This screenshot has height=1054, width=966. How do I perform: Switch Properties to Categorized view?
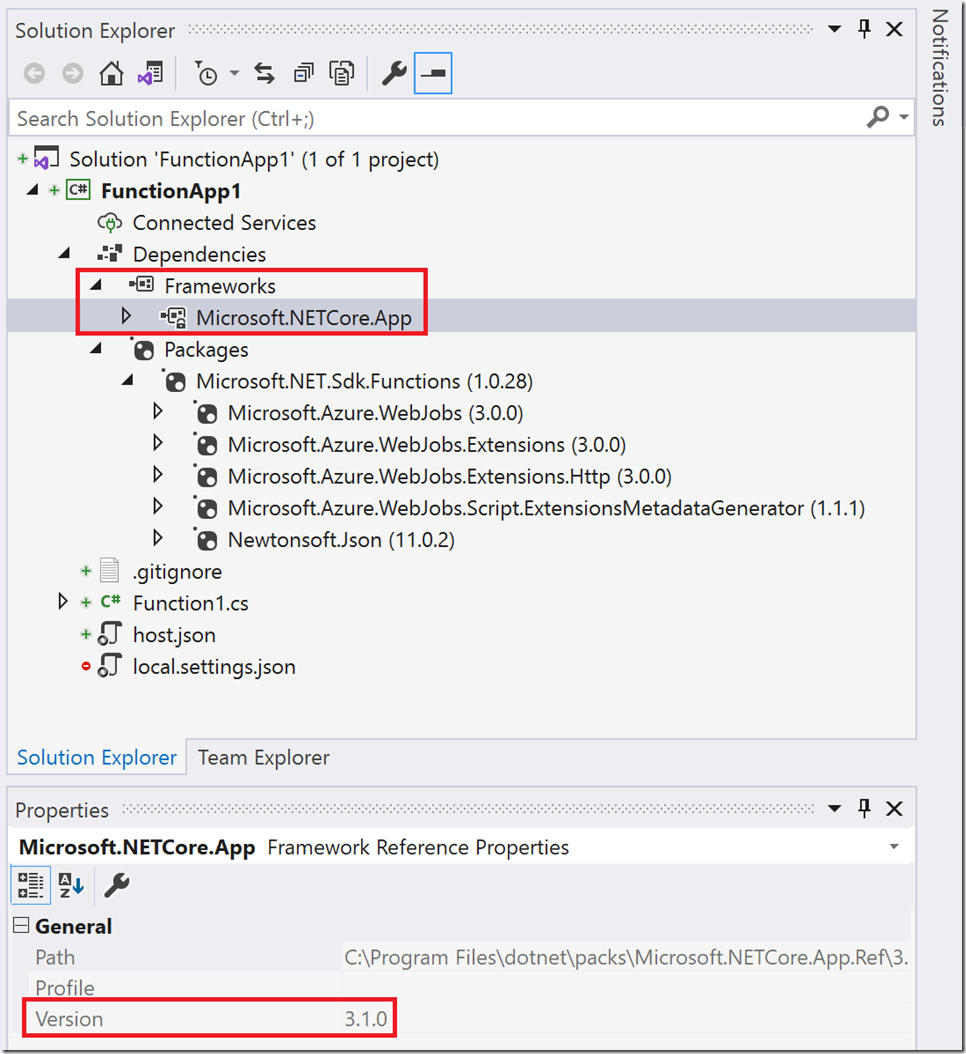tap(30, 885)
